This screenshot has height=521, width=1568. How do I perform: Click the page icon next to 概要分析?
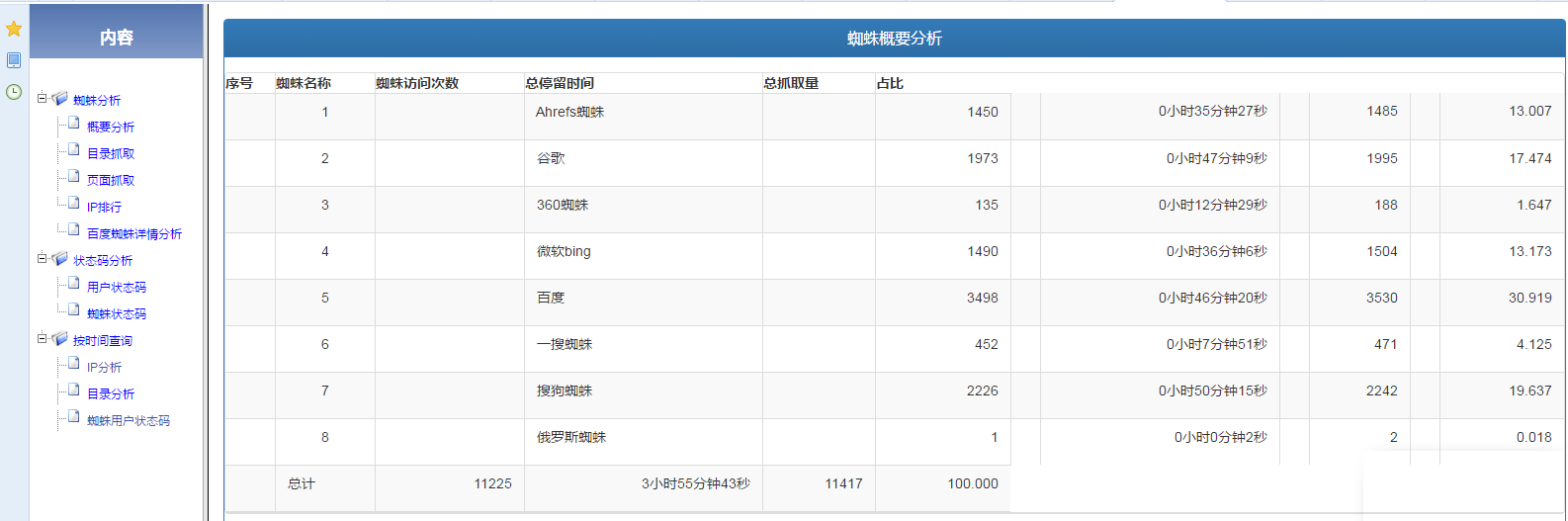click(74, 124)
